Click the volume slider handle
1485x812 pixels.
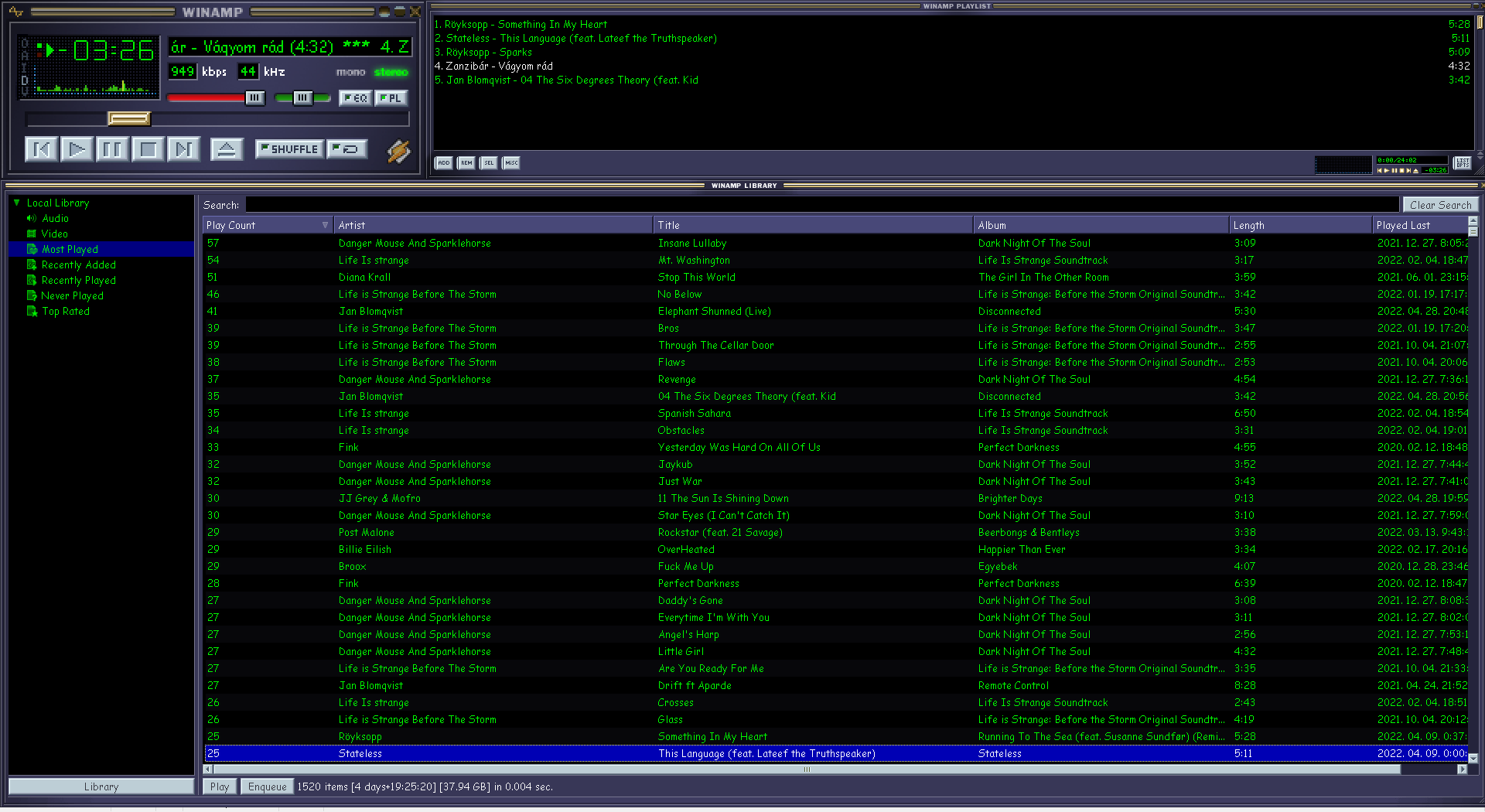pyautogui.click(x=254, y=98)
